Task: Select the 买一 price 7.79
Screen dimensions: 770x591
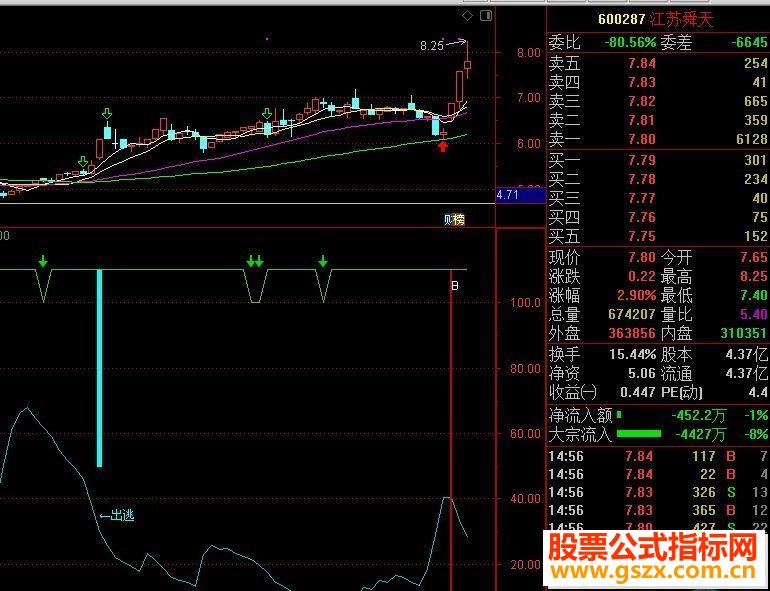Action: (x=642, y=160)
